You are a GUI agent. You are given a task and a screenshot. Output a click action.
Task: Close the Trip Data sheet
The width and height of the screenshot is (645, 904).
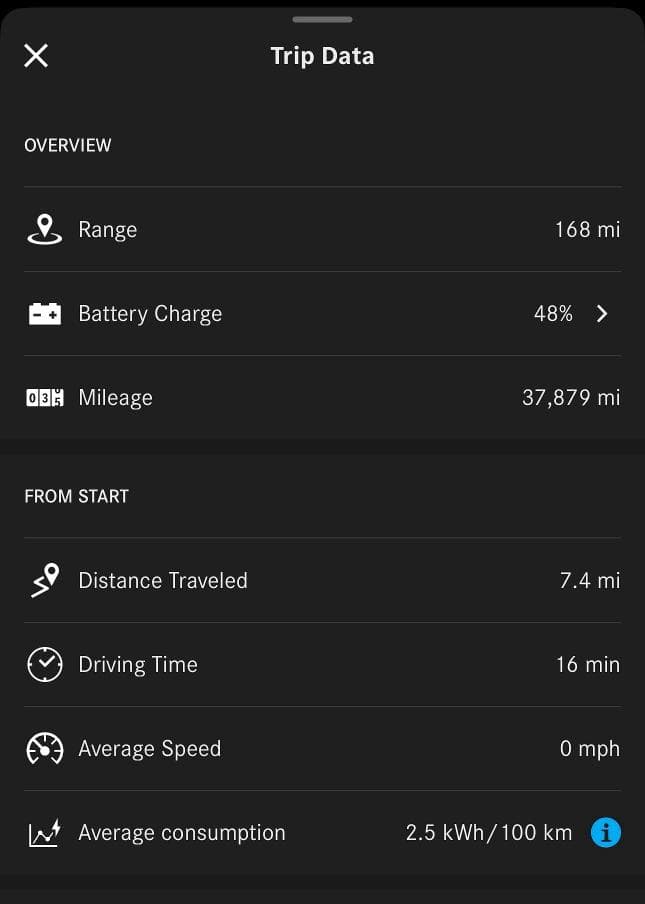(36, 56)
